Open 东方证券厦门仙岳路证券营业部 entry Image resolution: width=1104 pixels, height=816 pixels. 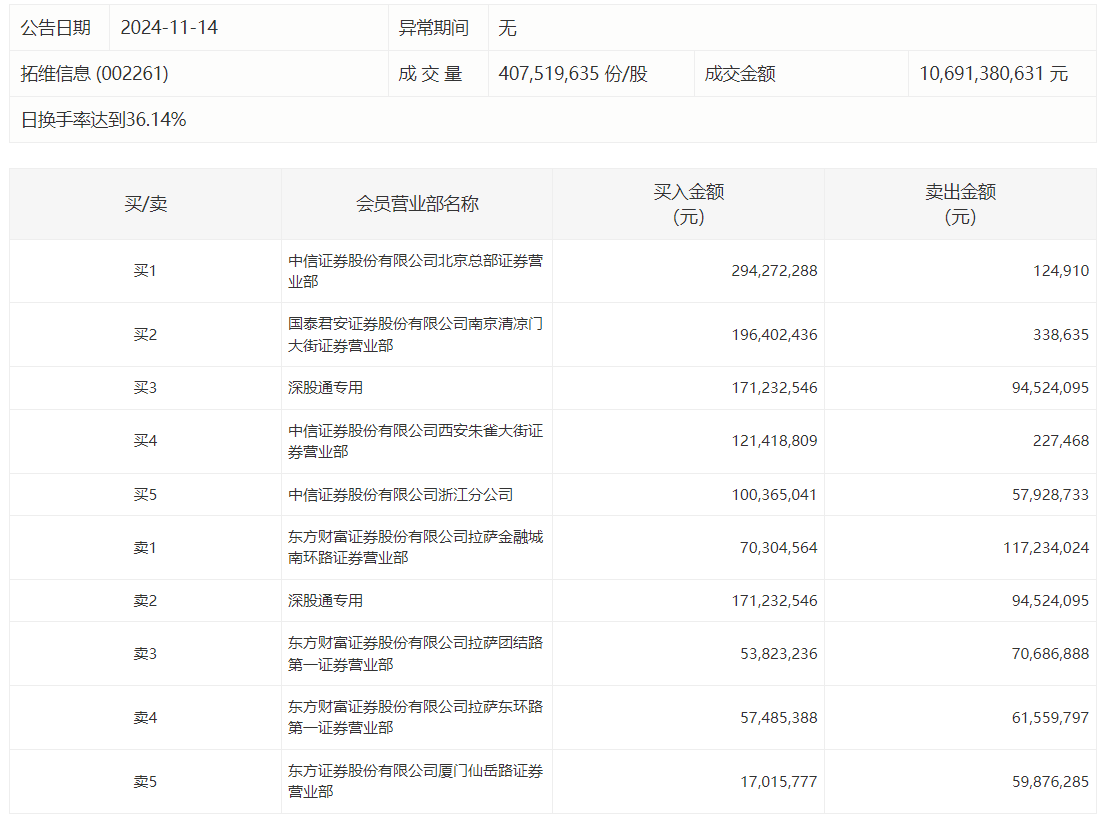415,781
